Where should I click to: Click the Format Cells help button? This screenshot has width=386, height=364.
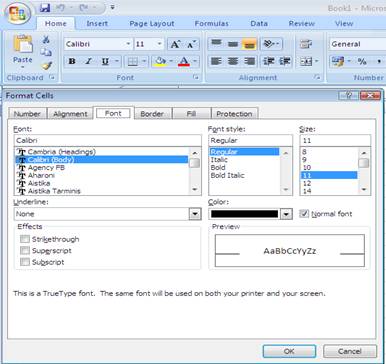click(348, 96)
